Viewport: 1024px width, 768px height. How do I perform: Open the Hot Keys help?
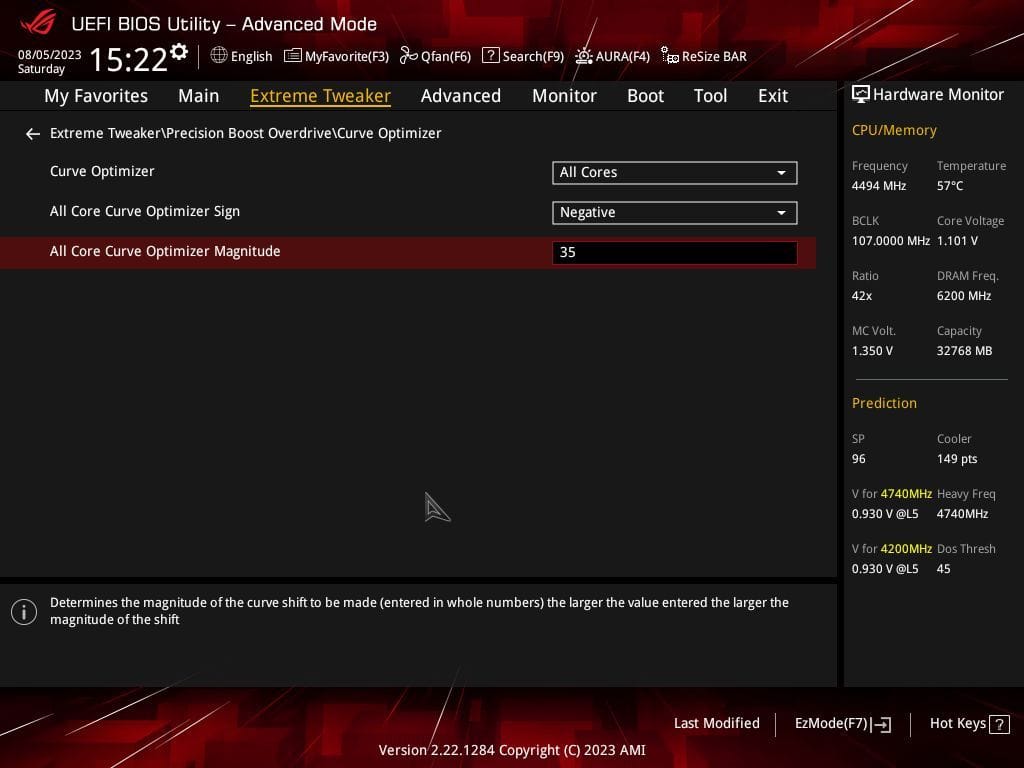click(967, 723)
